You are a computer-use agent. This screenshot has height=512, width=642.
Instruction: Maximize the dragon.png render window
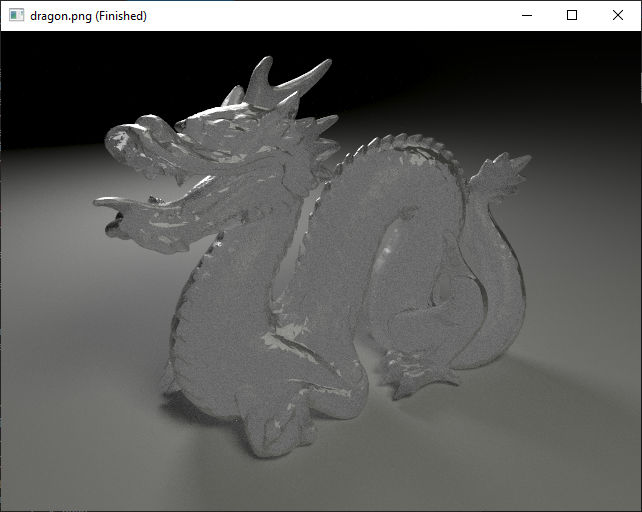click(572, 16)
